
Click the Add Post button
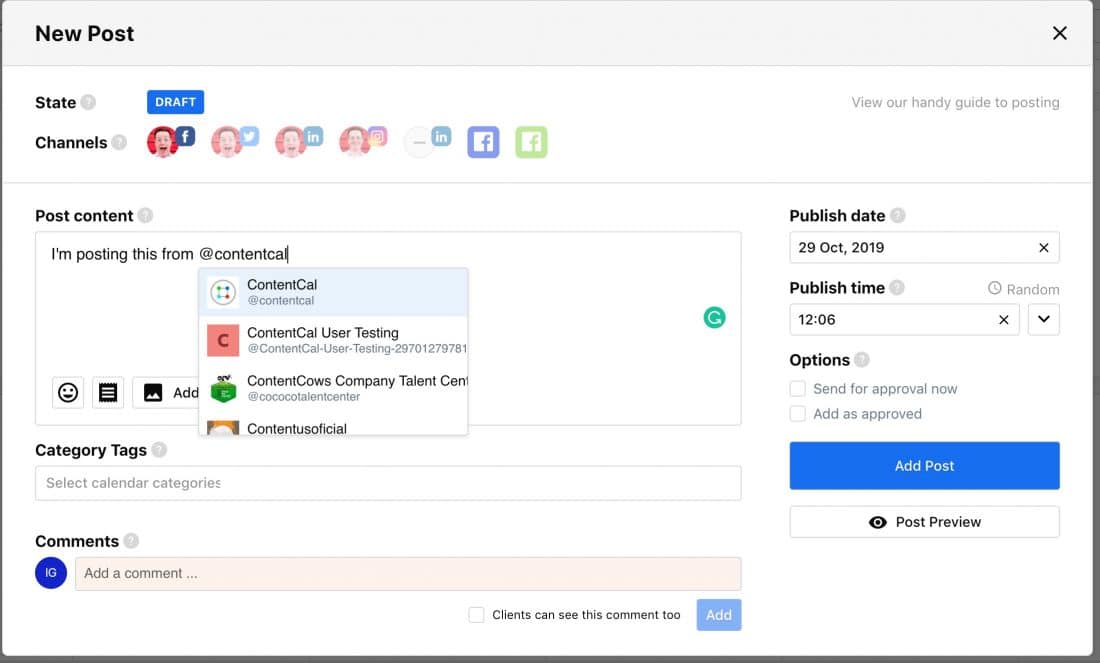925,466
